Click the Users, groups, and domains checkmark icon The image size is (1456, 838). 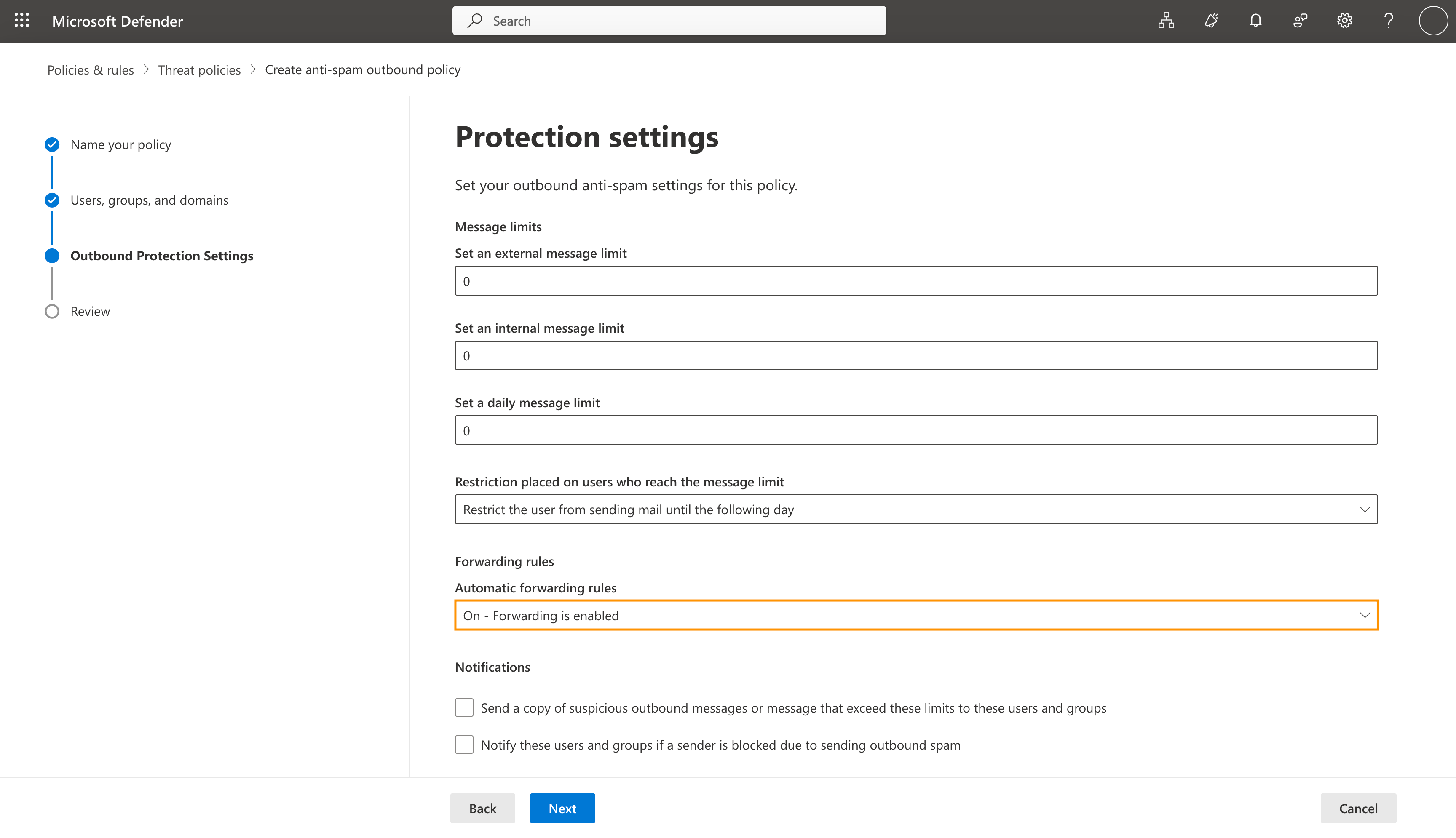(52, 200)
